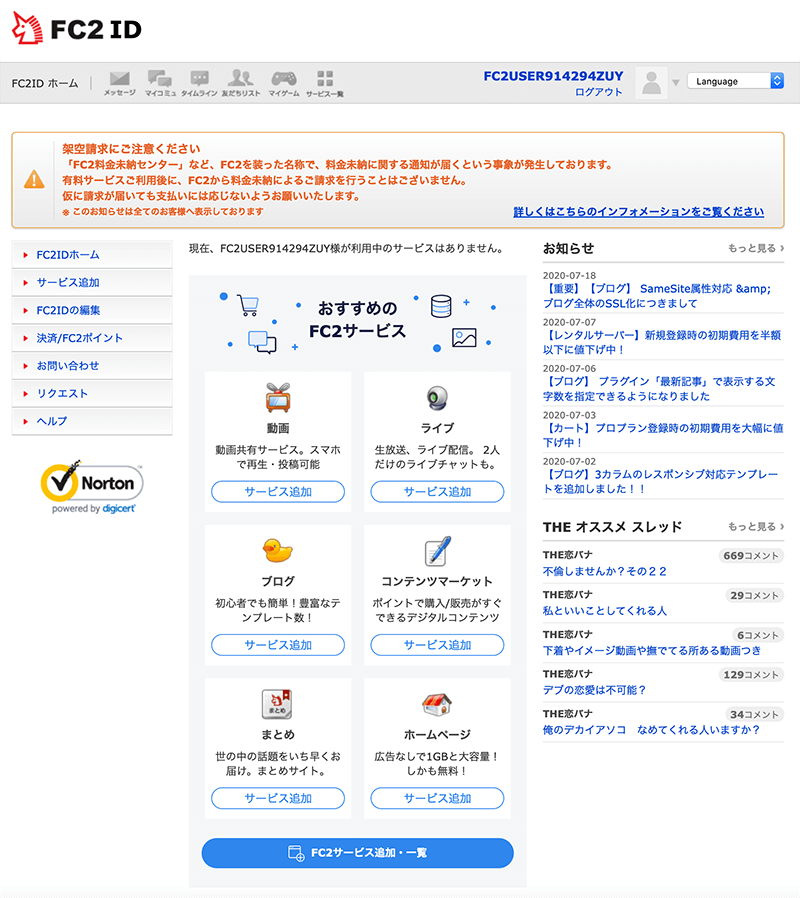
Task: Open the SameSite属性対応 SSL化 news item
Action: coord(657,296)
